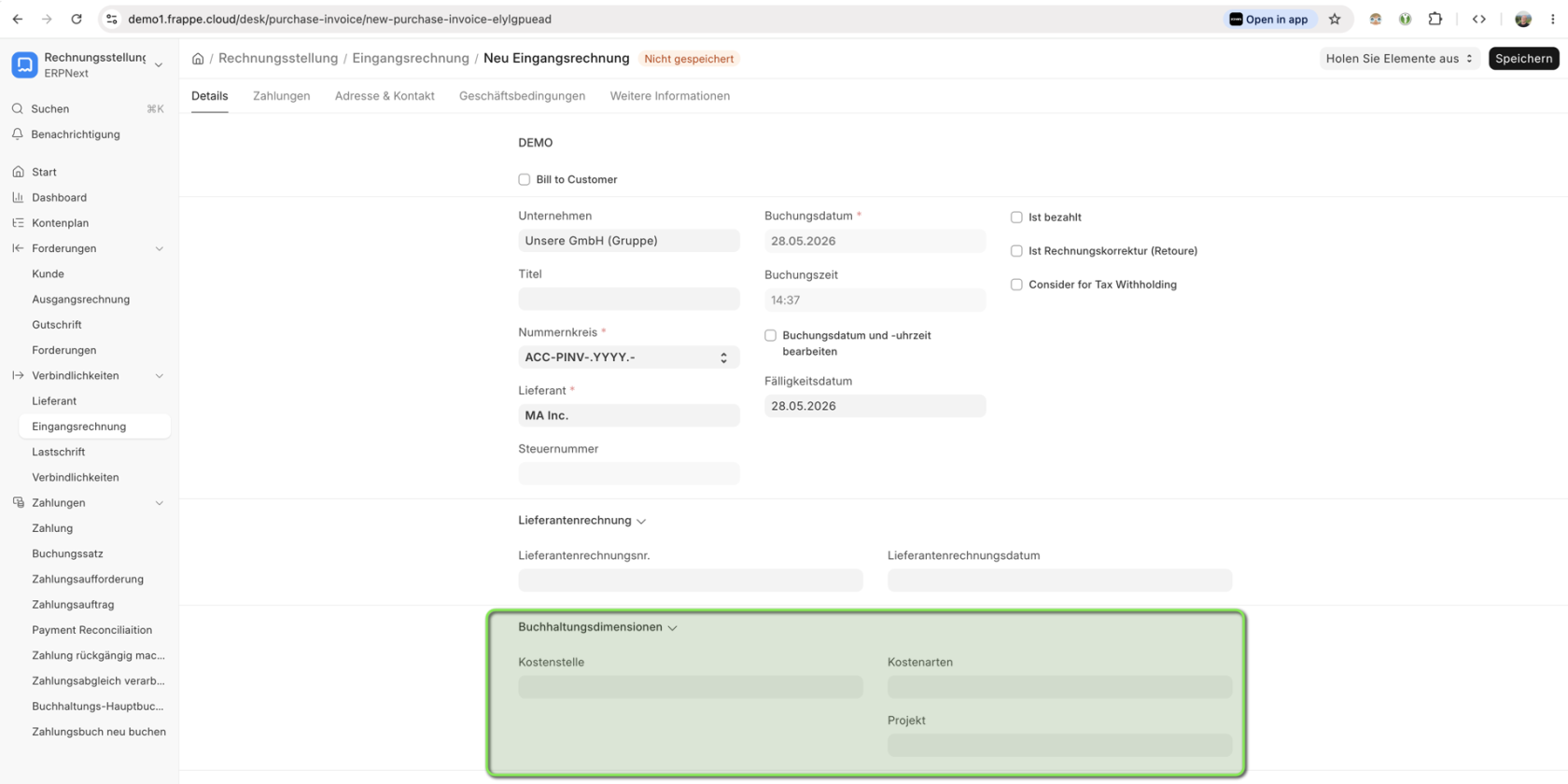Click the site information icon in address bar

(x=111, y=19)
